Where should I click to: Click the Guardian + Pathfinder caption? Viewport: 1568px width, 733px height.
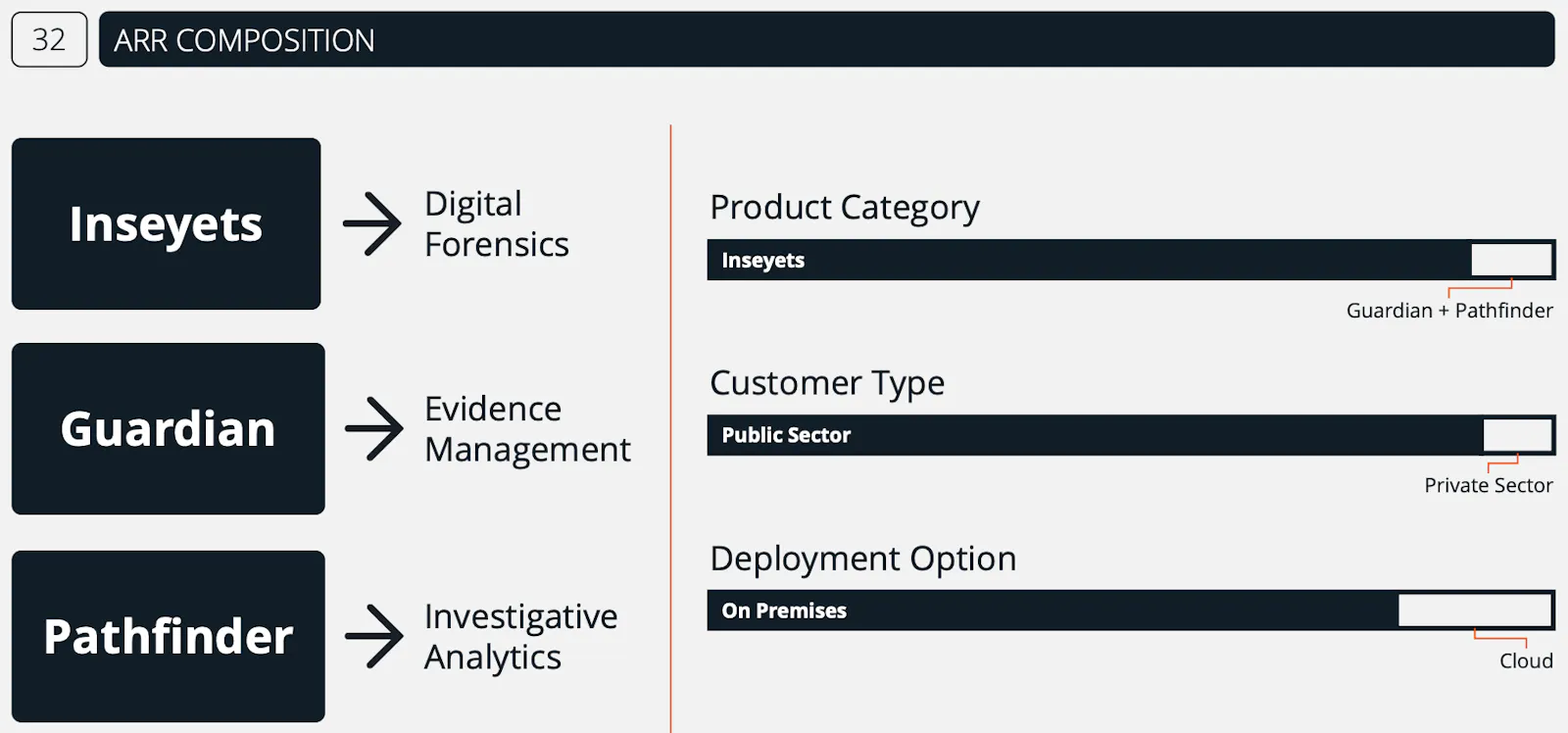[1449, 311]
